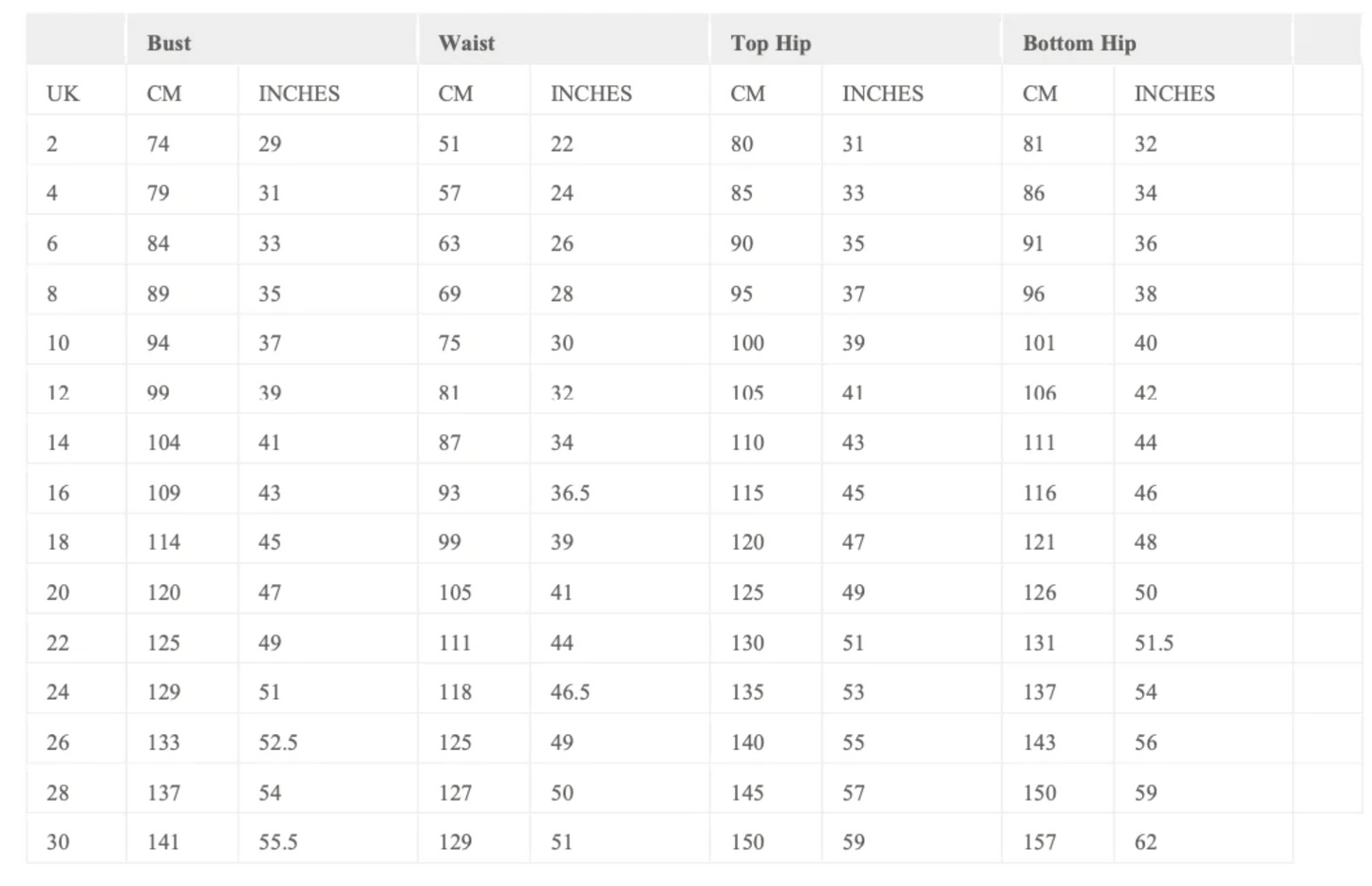Click the INCHES subheader under Top Hip
The width and height of the screenshot is (1372, 886).
pos(882,93)
